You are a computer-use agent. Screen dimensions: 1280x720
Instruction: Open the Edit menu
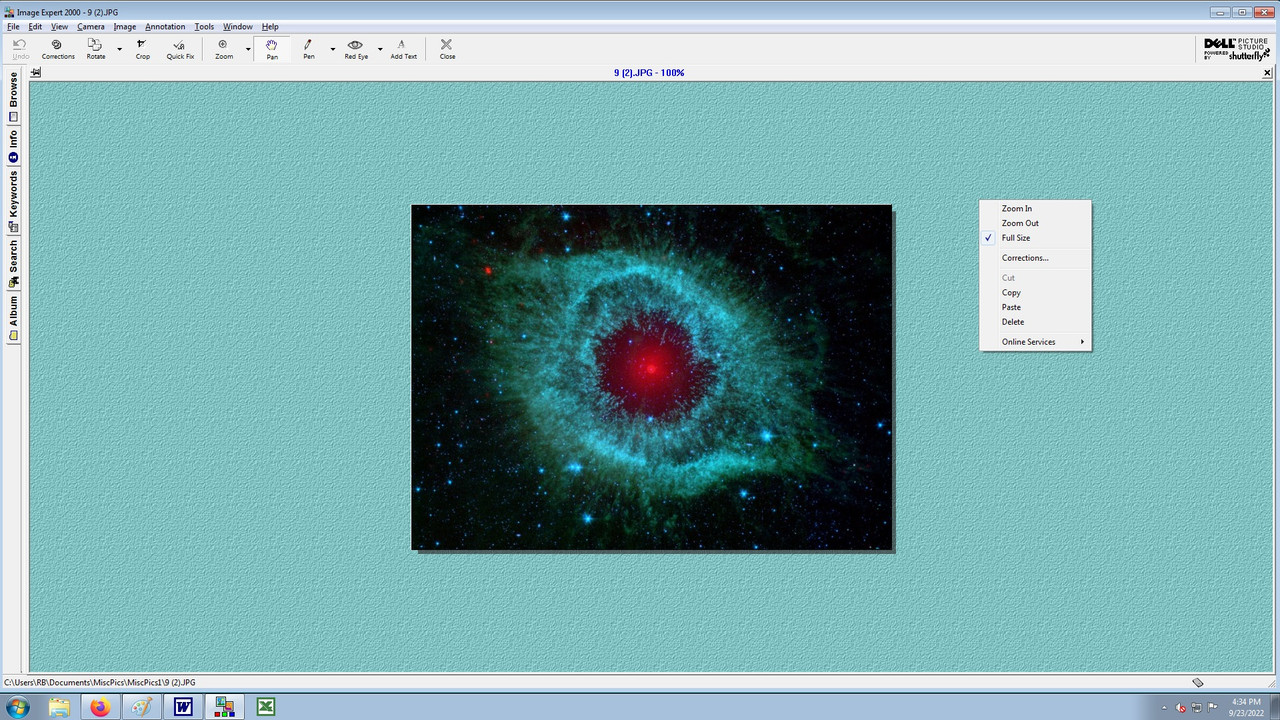pyautogui.click(x=35, y=27)
